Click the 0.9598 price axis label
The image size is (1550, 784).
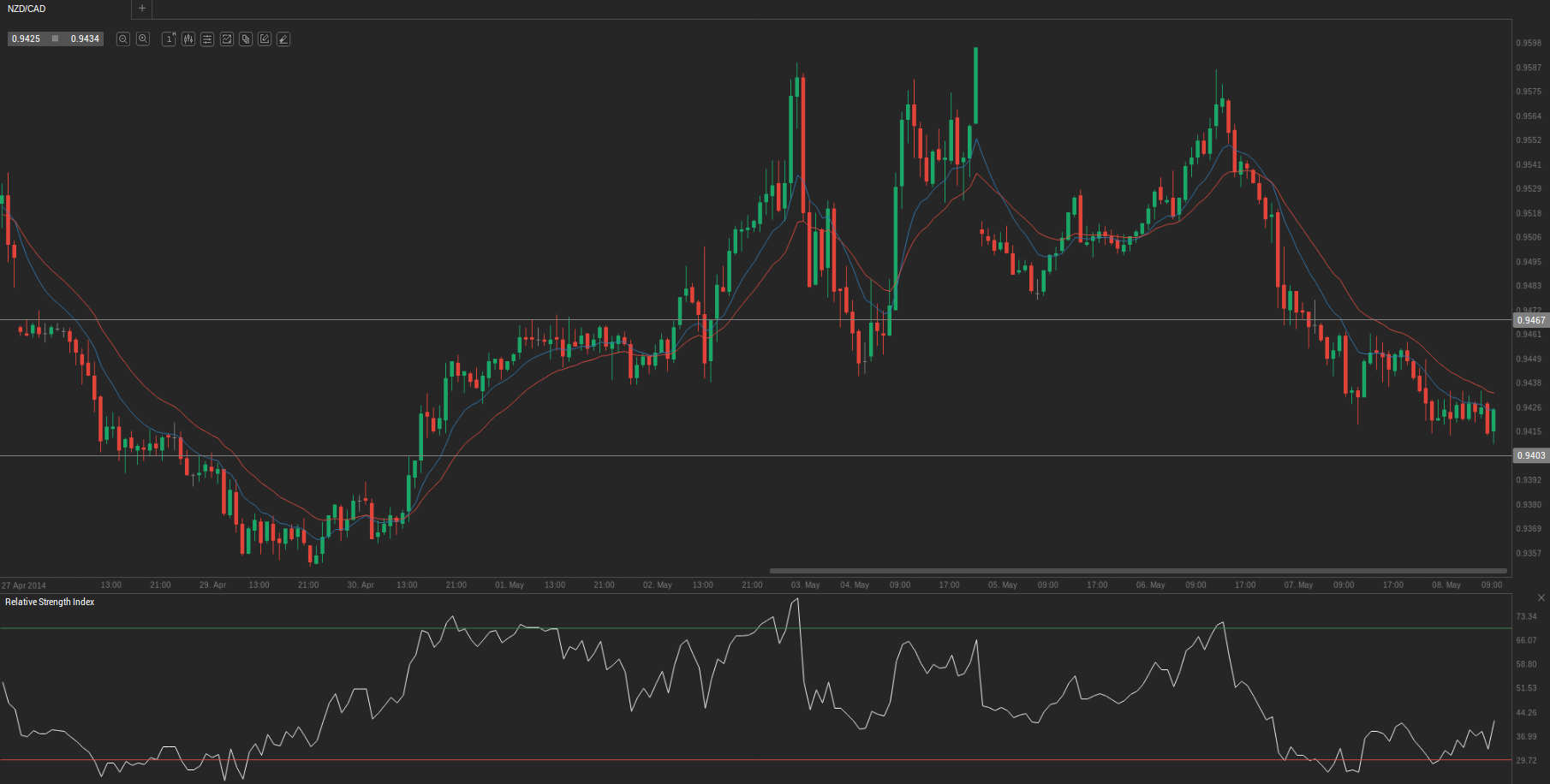click(1529, 43)
